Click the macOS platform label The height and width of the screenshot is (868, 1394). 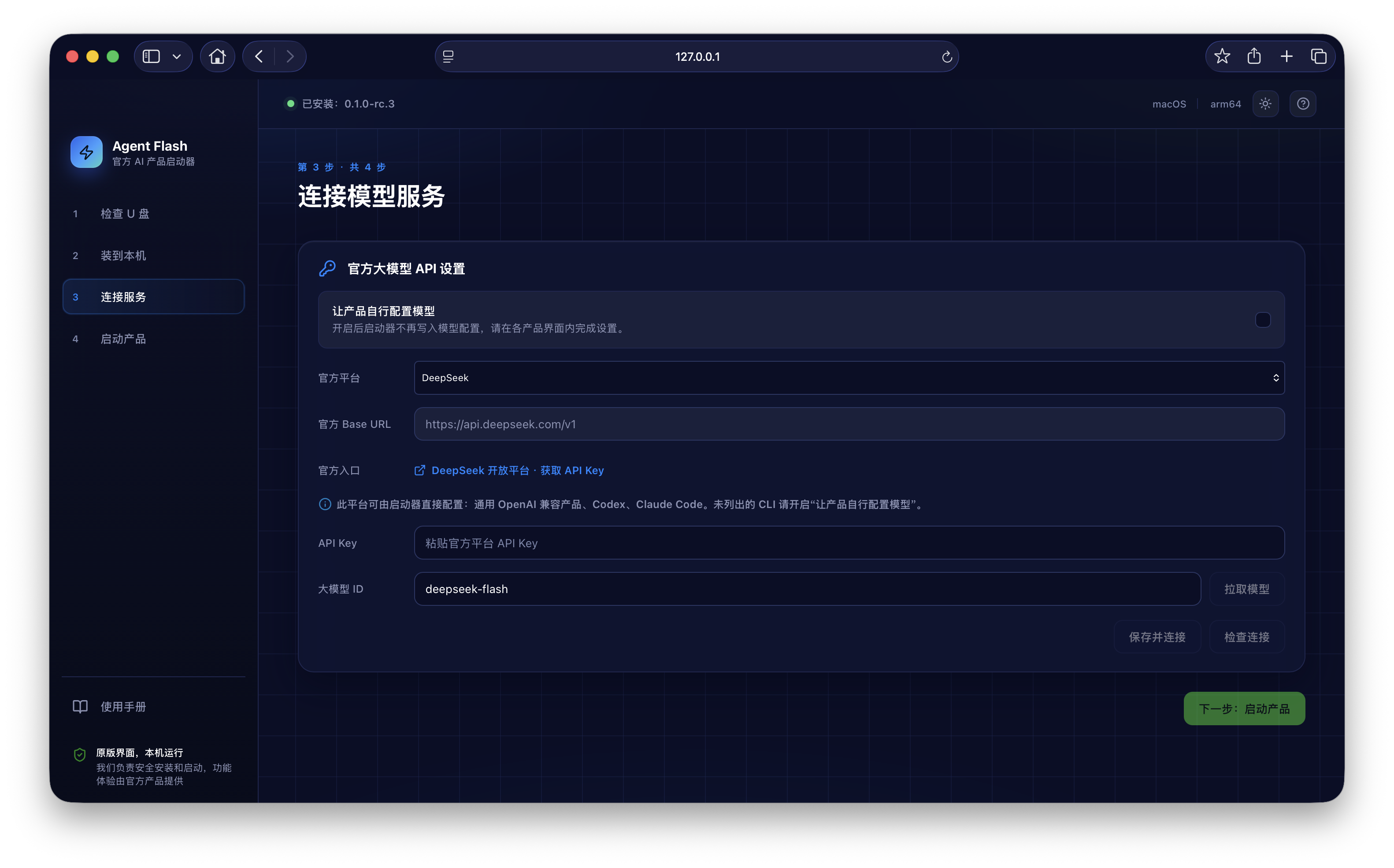1168,104
